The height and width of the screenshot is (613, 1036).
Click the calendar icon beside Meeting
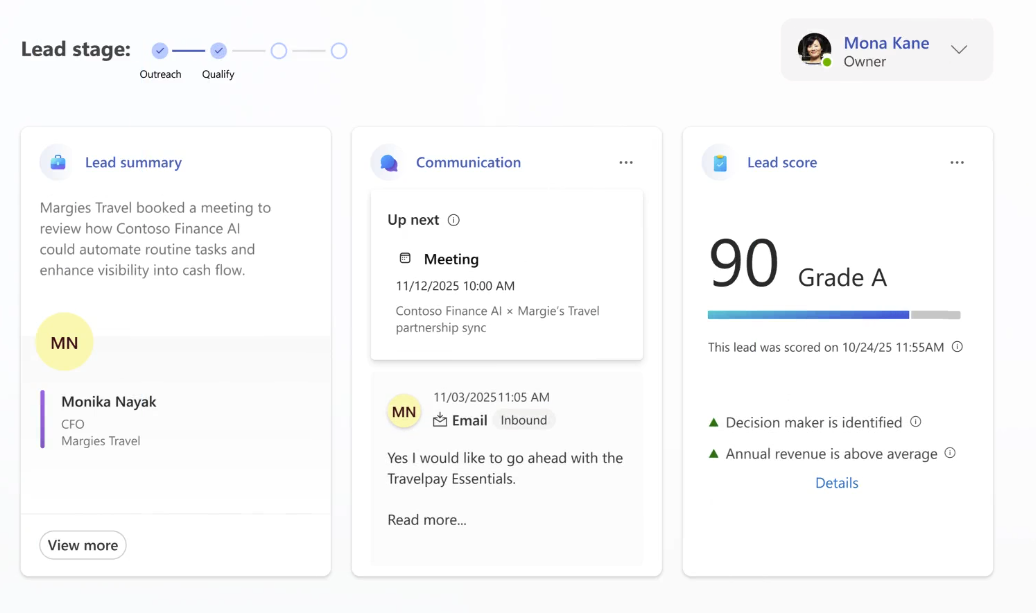point(405,258)
